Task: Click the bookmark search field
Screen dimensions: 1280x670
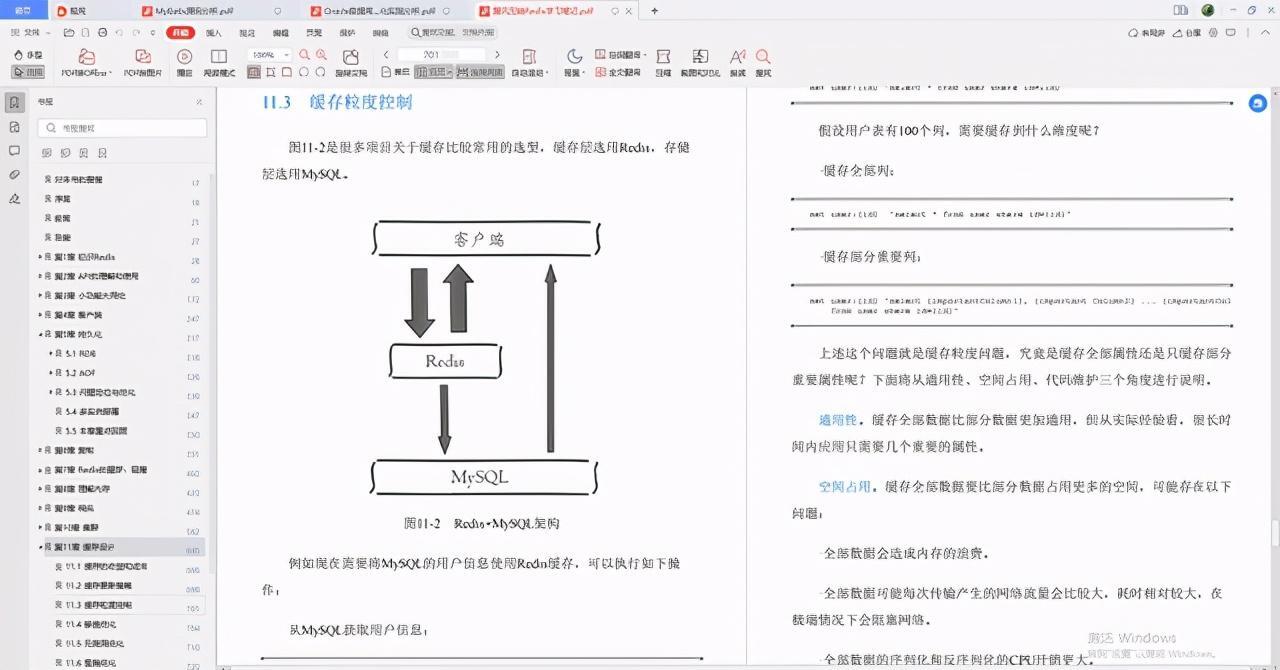Action: [x=122, y=128]
